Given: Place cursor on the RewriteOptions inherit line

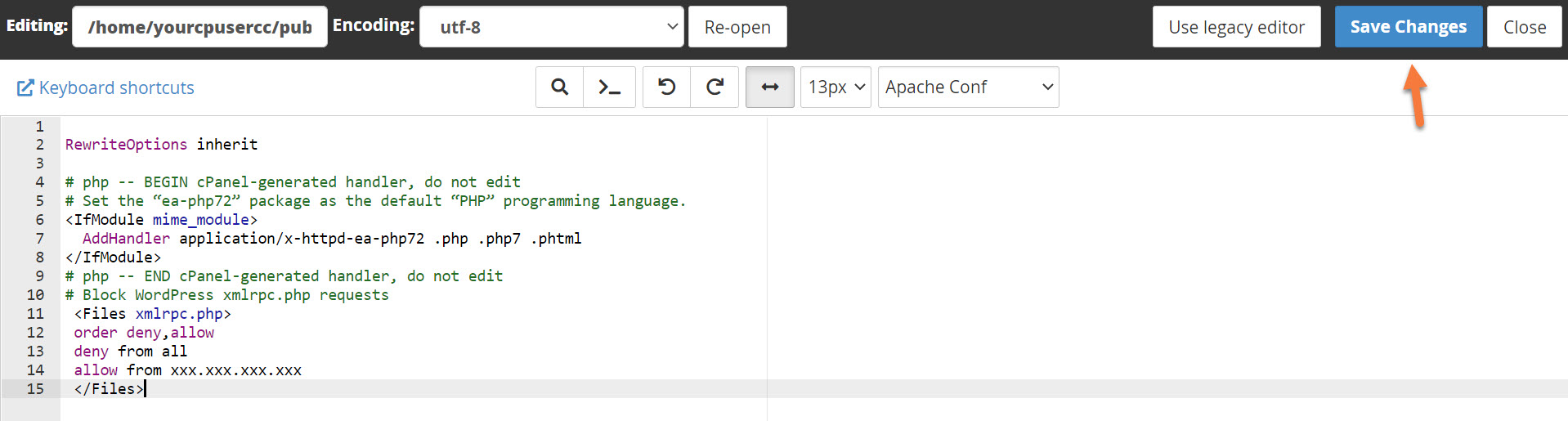Looking at the screenshot, I should [x=161, y=145].
